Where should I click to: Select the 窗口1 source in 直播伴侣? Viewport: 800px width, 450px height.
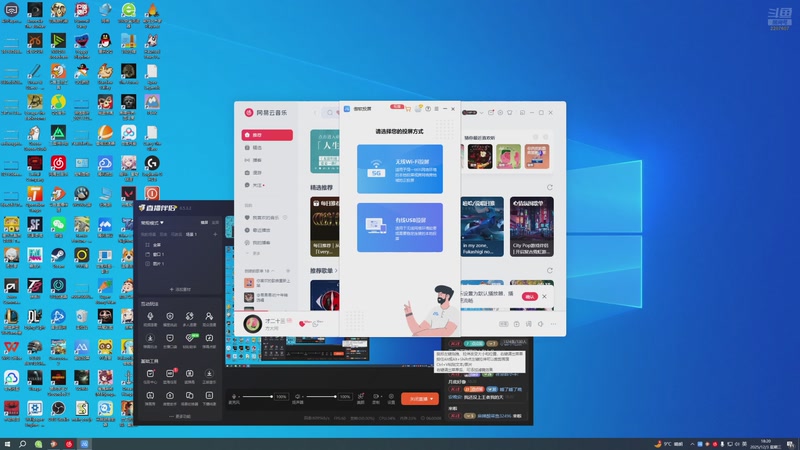pos(155,254)
